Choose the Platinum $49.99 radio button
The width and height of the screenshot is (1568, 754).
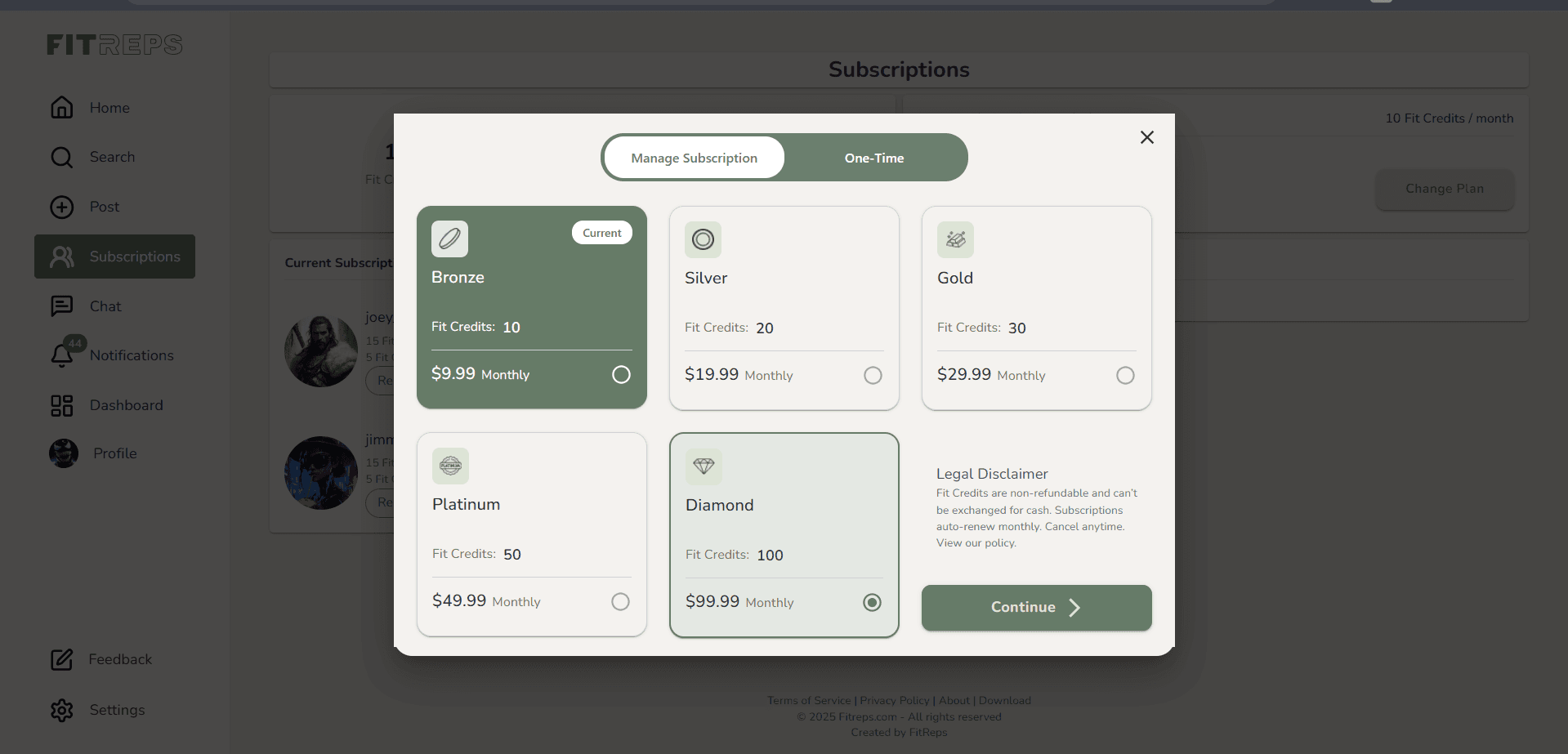[620, 601]
